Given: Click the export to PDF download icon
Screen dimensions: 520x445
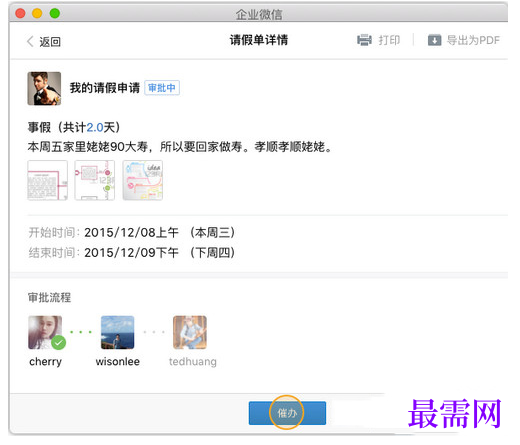Looking at the screenshot, I should (434, 40).
